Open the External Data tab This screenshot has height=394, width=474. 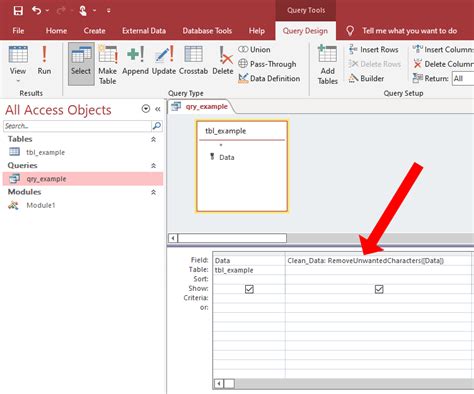144,31
